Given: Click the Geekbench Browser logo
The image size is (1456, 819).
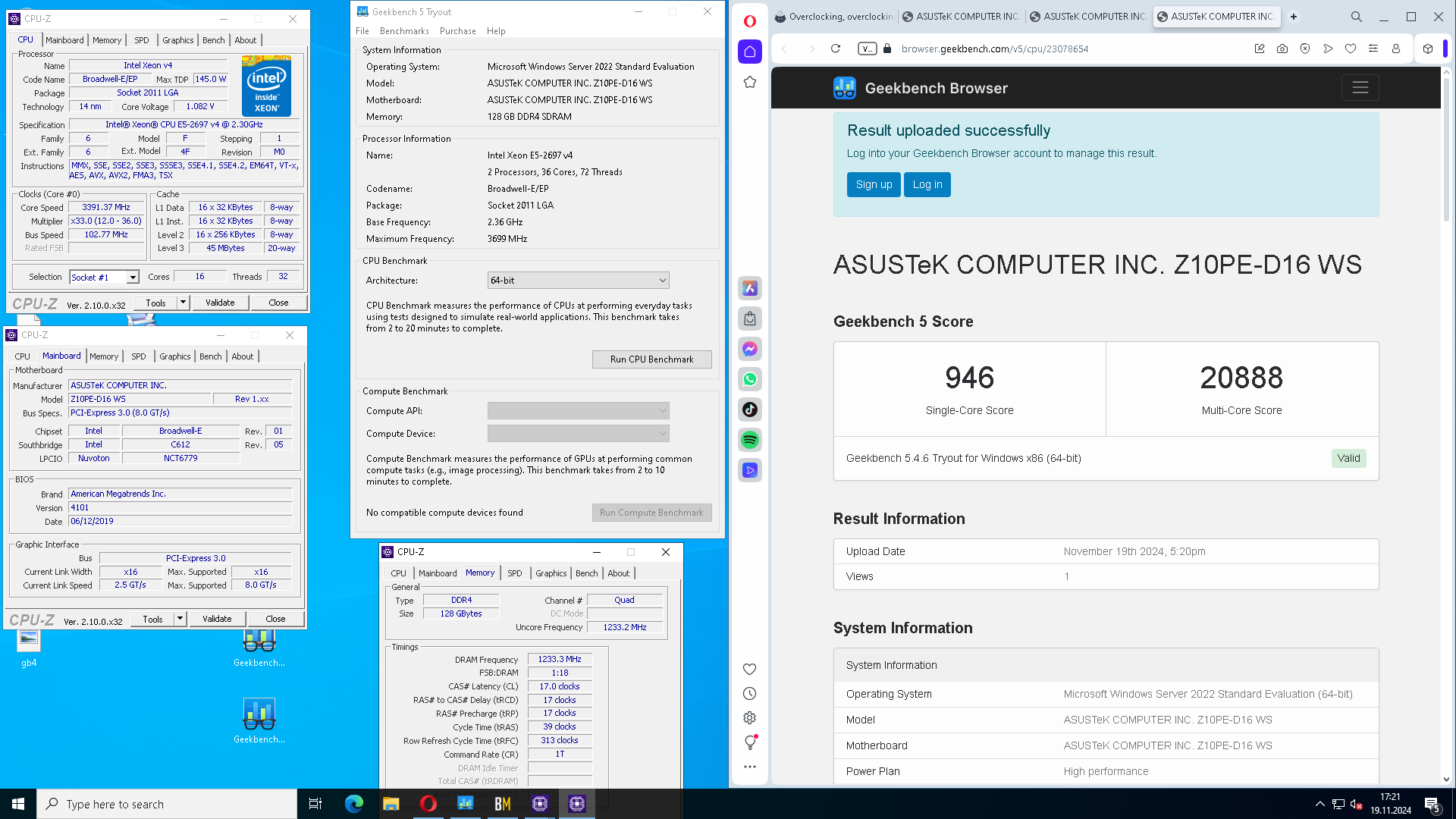Looking at the screenshot, I should pyautogui.click(x=921, y=88).
